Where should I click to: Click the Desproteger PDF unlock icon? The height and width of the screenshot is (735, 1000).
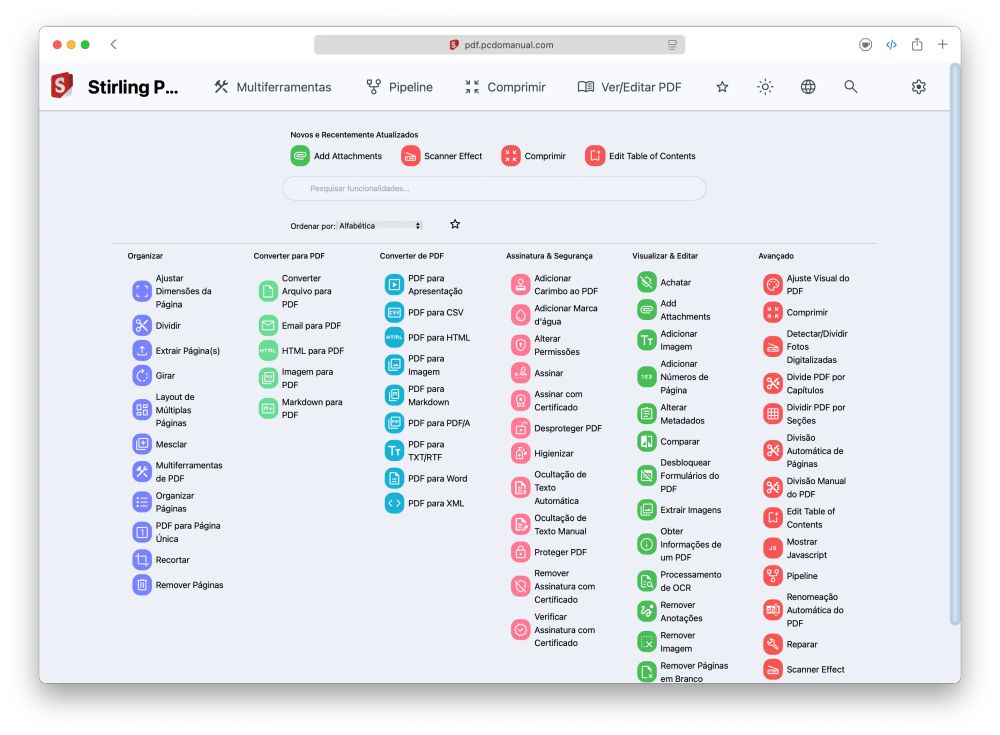point(520,428)
